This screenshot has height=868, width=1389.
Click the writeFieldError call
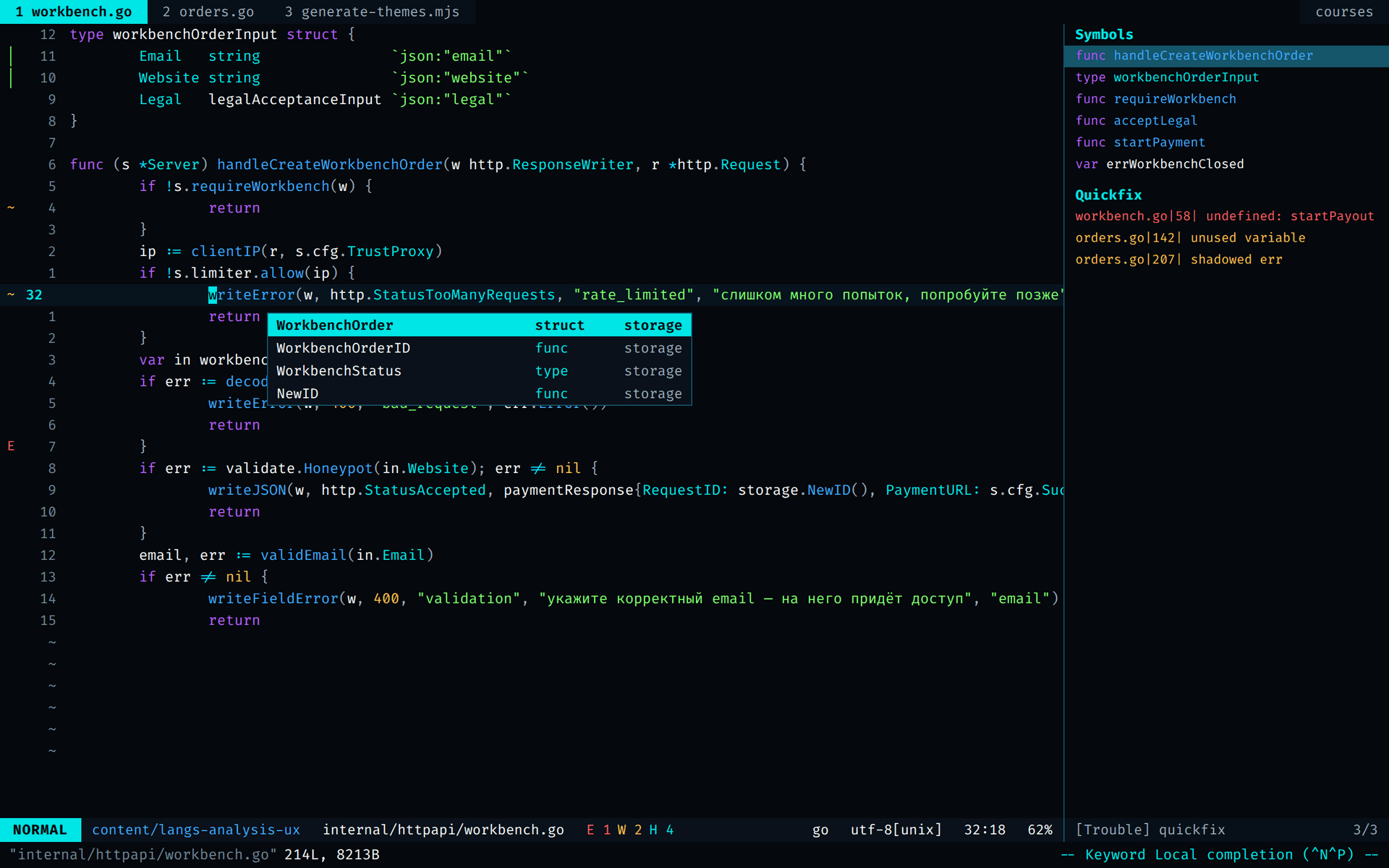[273, 598]
